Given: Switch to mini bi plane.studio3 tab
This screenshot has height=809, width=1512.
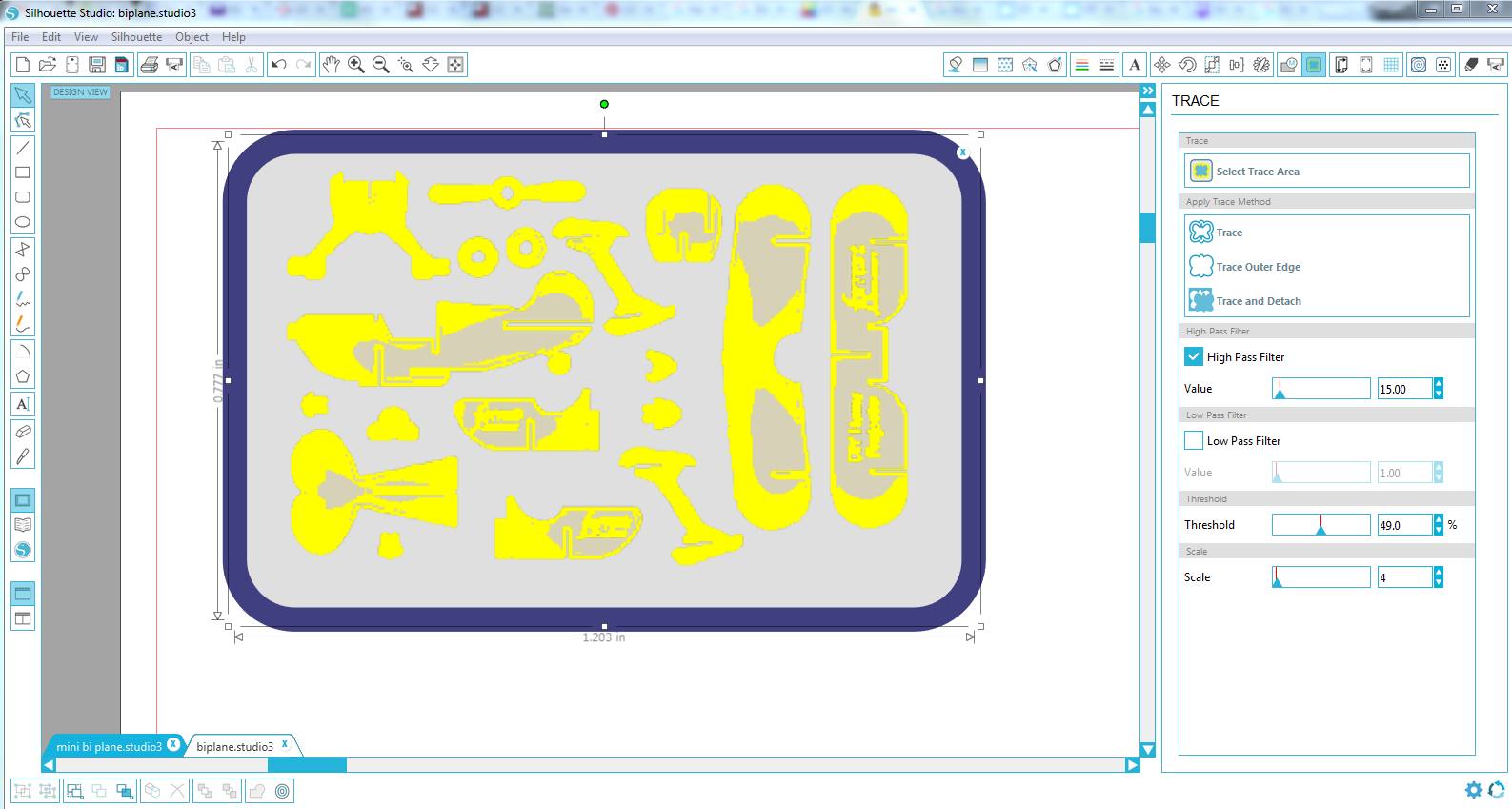Looking at the screenshot, I should [x=109, y=746].
